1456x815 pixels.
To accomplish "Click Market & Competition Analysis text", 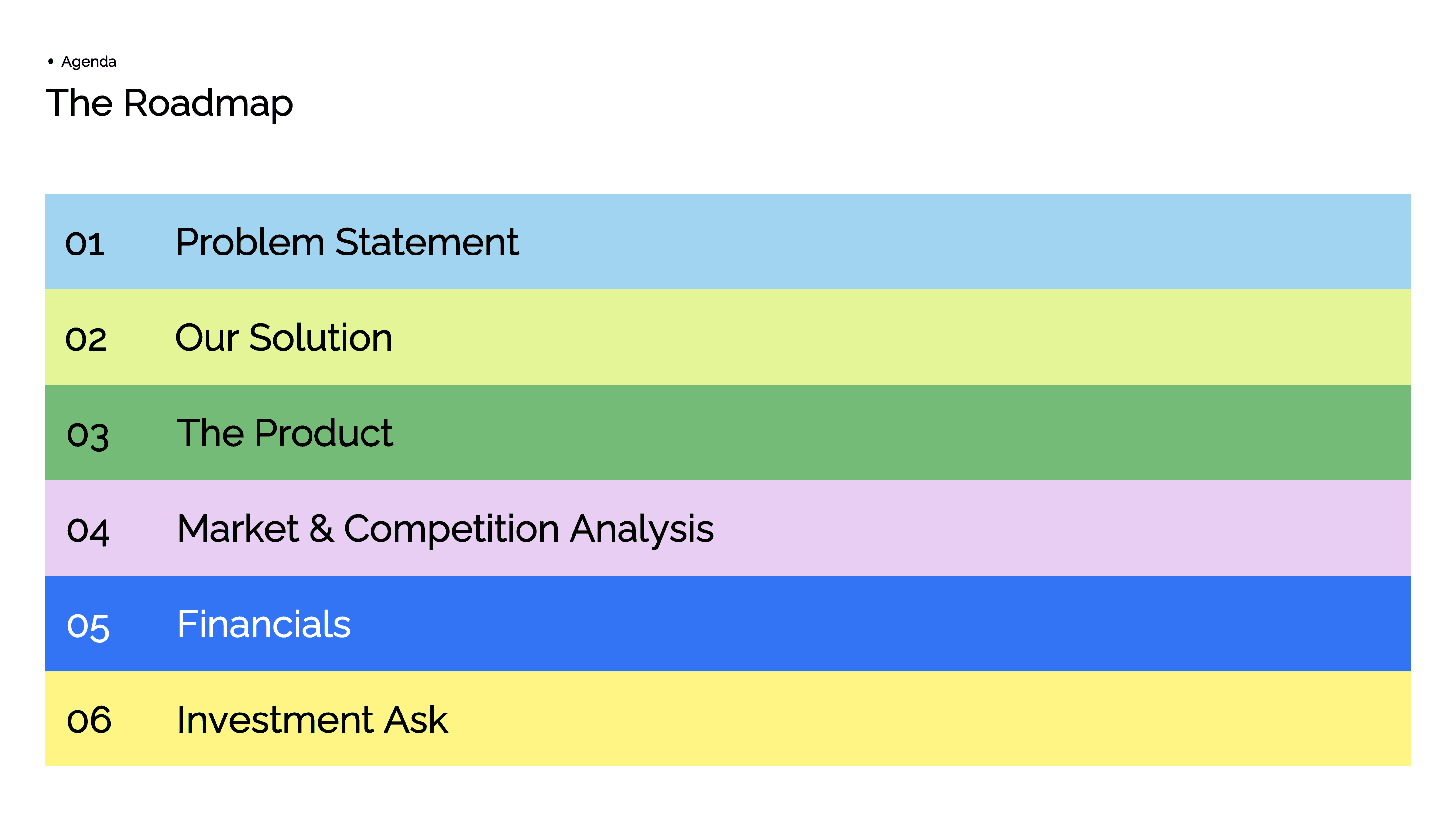I will pyautogui.click(x=445, y=529).
